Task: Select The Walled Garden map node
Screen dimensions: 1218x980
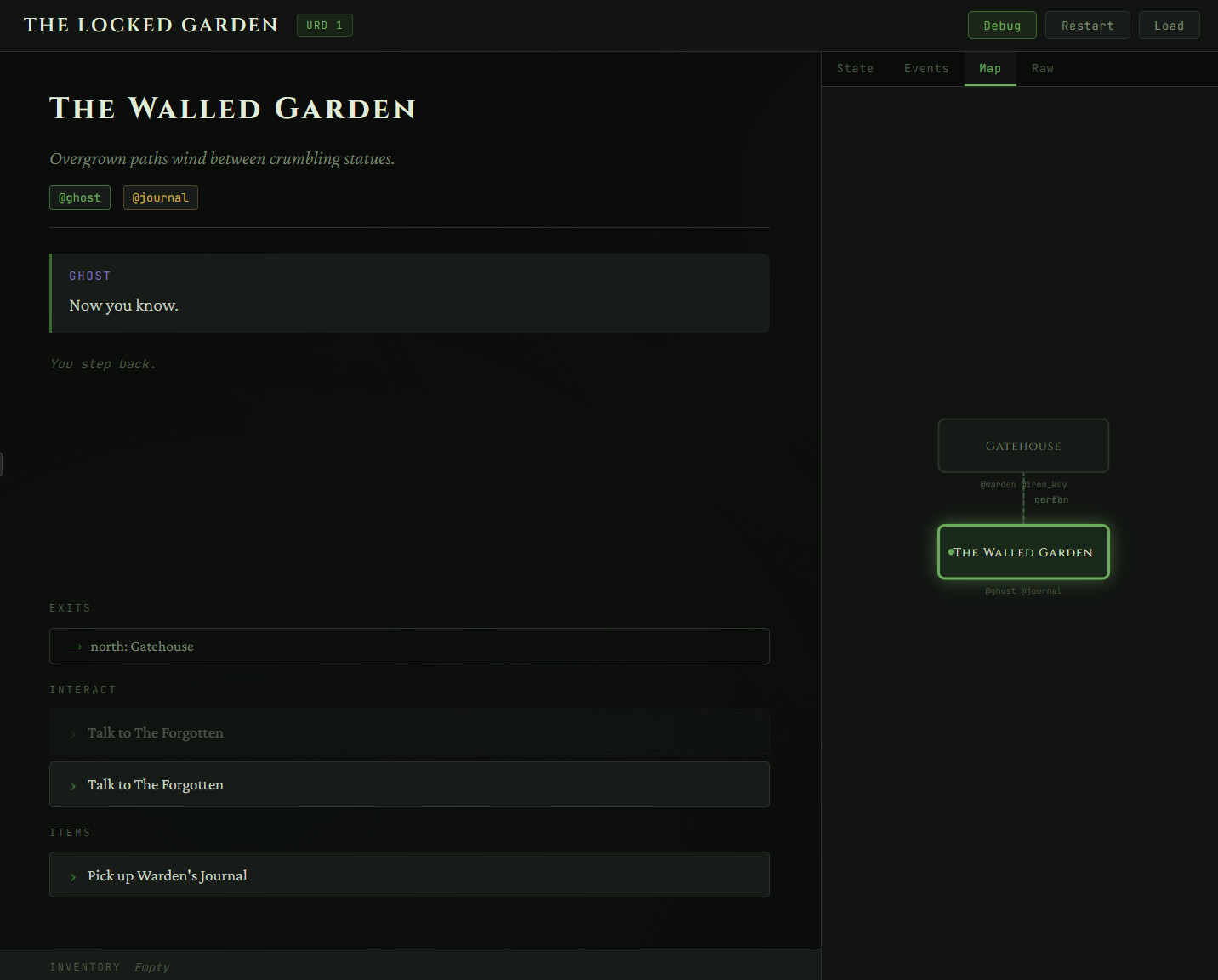Action: tap(1023, 552)
